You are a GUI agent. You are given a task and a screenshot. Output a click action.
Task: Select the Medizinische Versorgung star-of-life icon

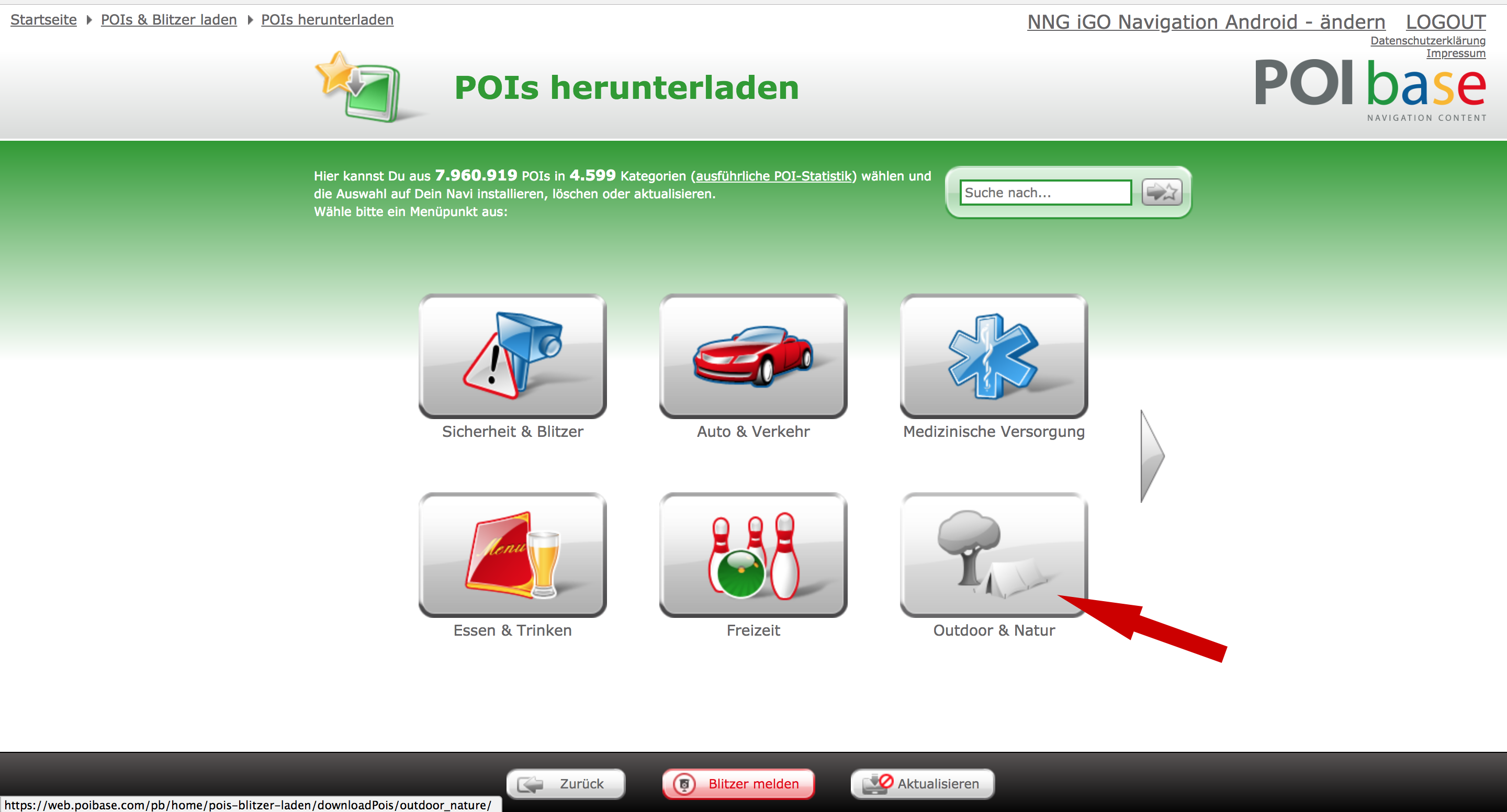[993, 356]
